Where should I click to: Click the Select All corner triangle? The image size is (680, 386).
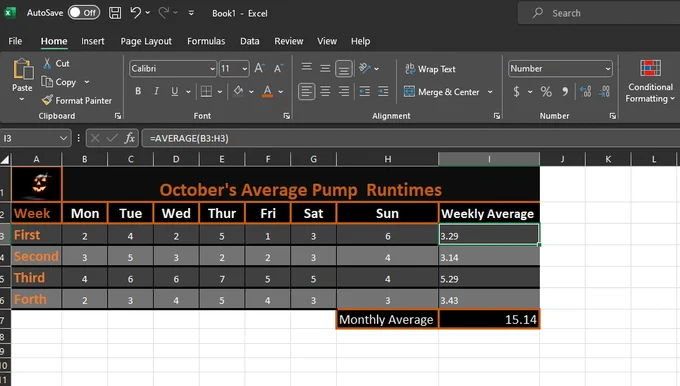(x=5, y=159)
